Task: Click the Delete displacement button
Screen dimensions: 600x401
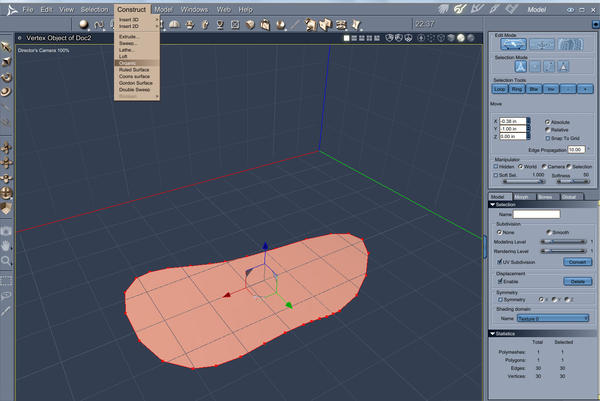Action: [578, 282]
